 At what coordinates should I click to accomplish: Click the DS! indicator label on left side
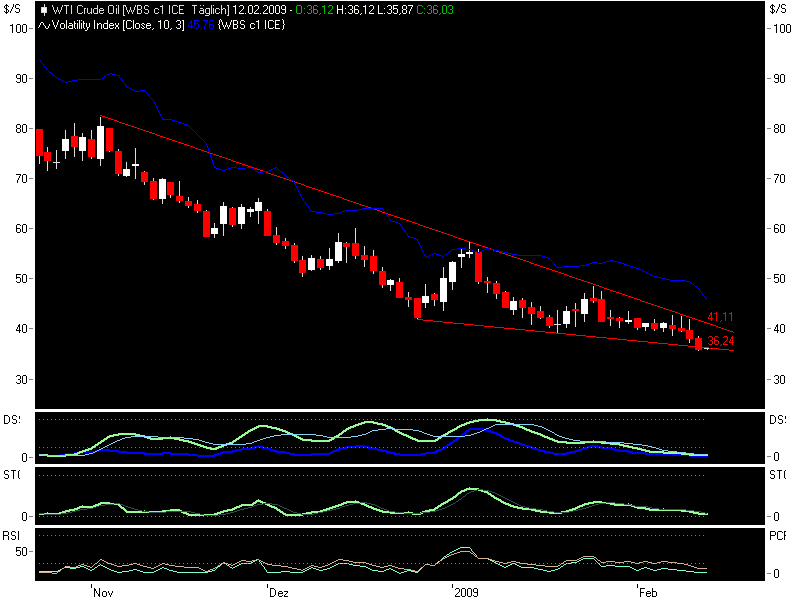(x=12, y=420)
